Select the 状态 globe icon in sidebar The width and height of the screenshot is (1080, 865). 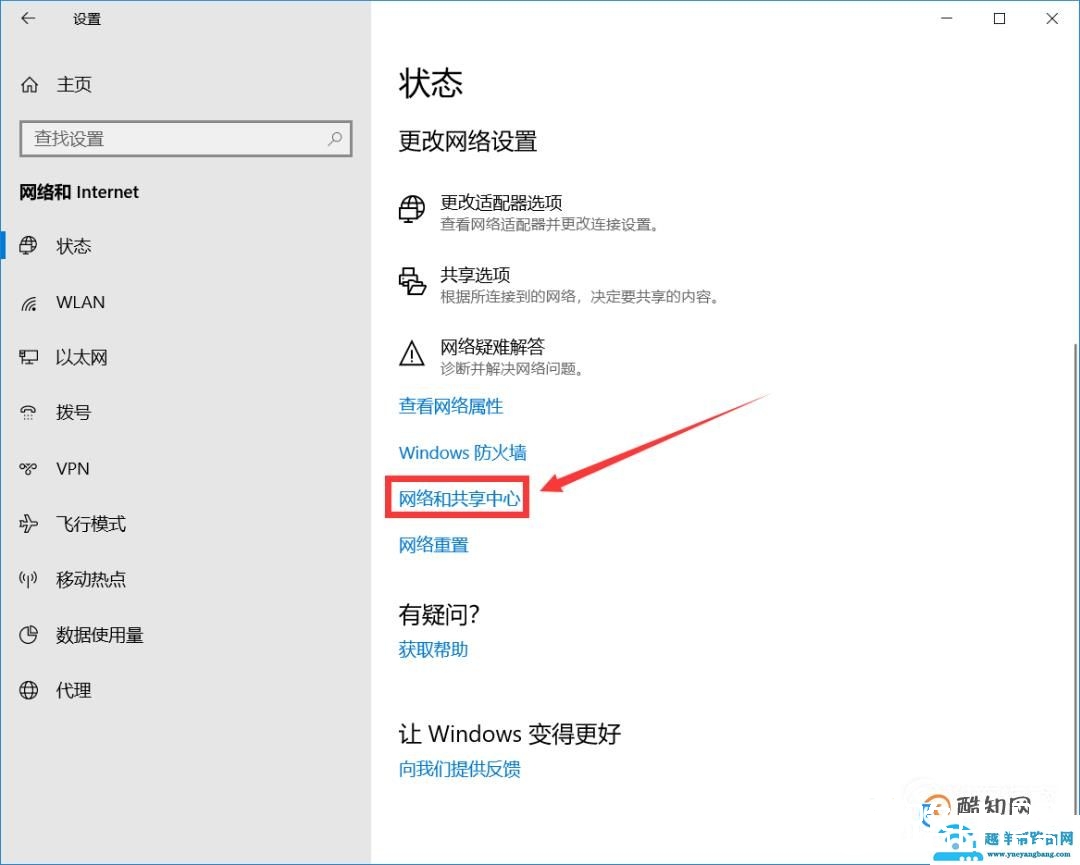point(28,246)
